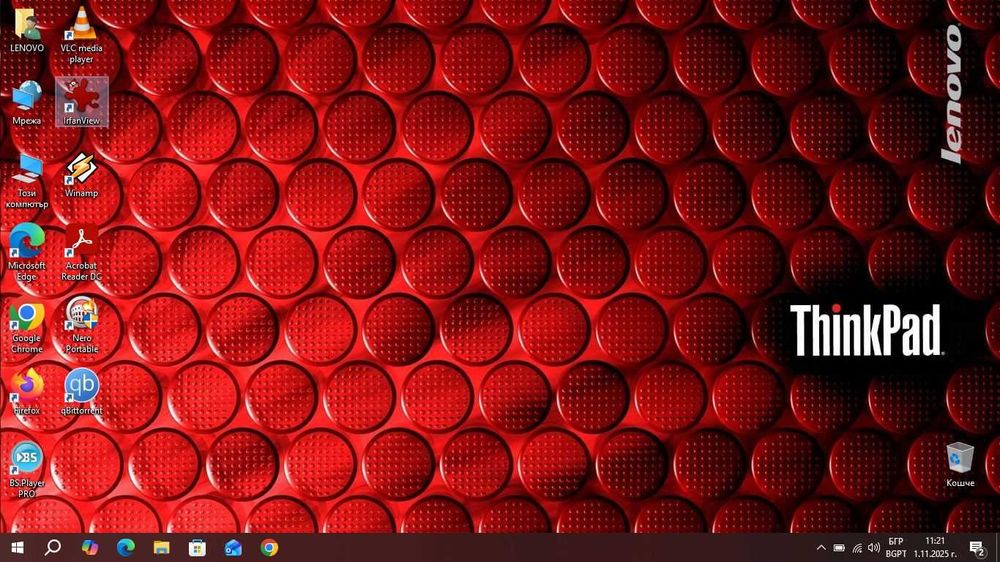This screenshot has height=562, width=1000.
Task: Launch Acrobat Reader DC shortcut
Action: click(x=82, y=253)
